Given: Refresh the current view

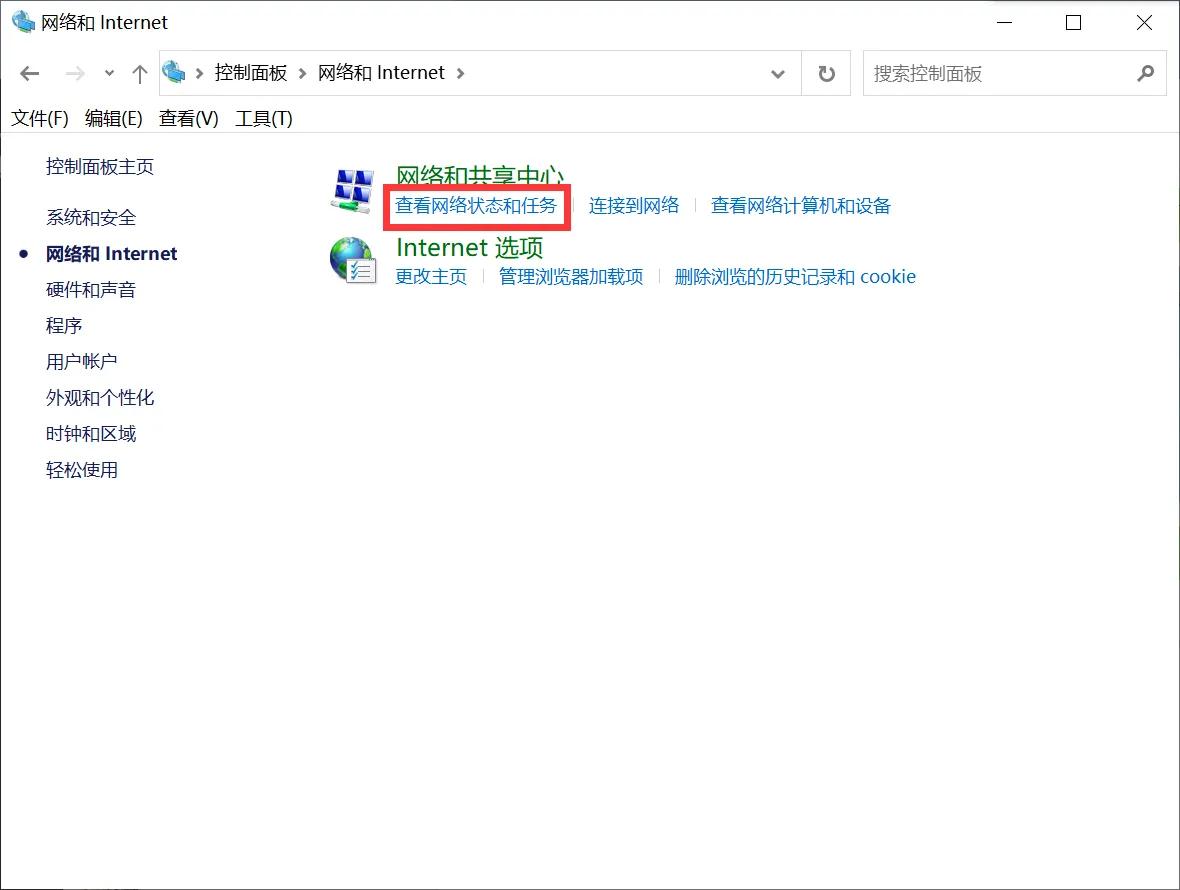Looking at the screenshot, I should coord(826,72).
